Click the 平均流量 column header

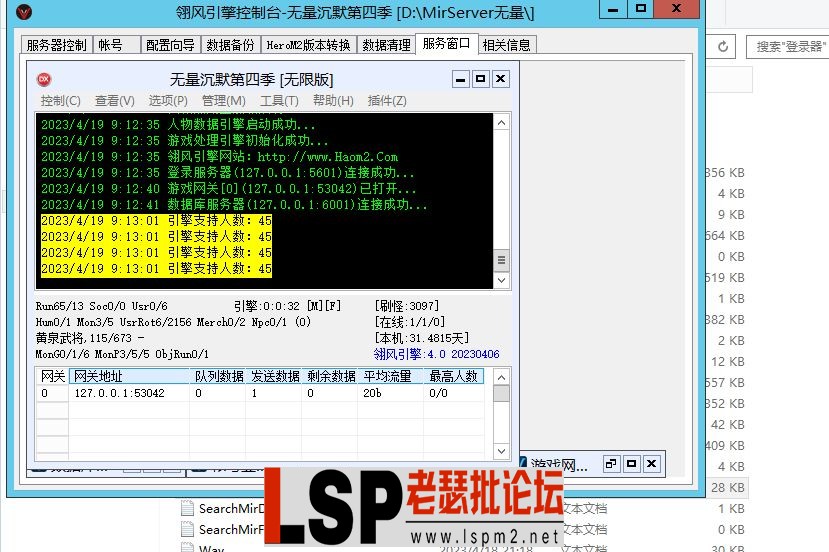(x=391, y=376)
